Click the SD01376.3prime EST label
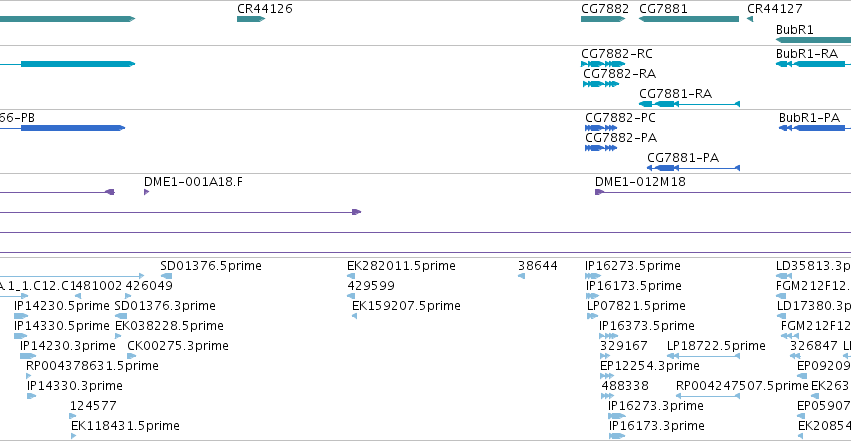 [165, 306]
